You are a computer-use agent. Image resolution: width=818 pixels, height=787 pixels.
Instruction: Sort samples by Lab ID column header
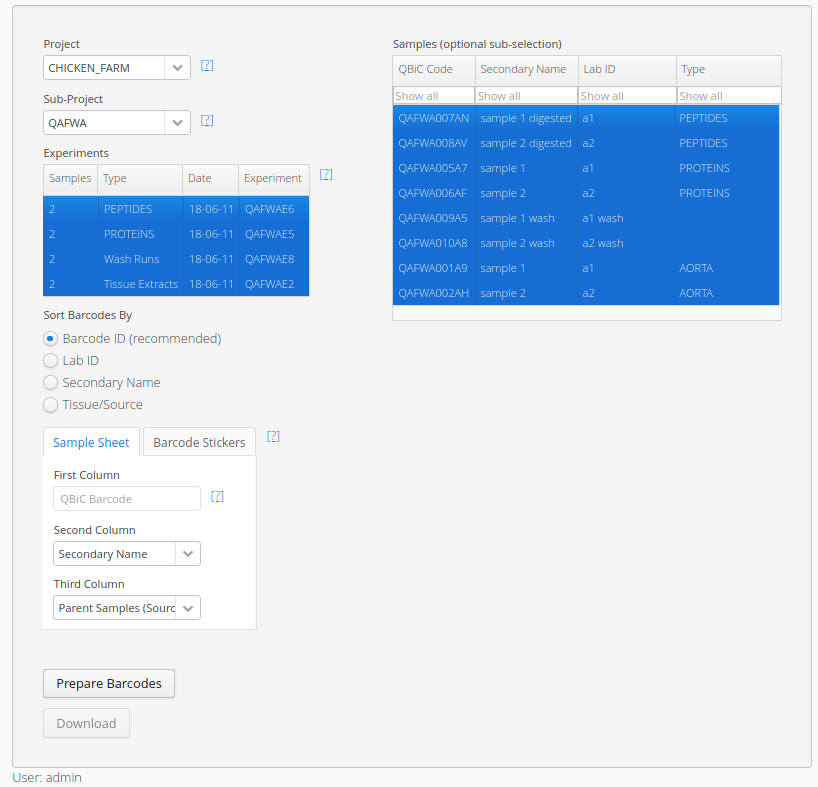[627, 69]
